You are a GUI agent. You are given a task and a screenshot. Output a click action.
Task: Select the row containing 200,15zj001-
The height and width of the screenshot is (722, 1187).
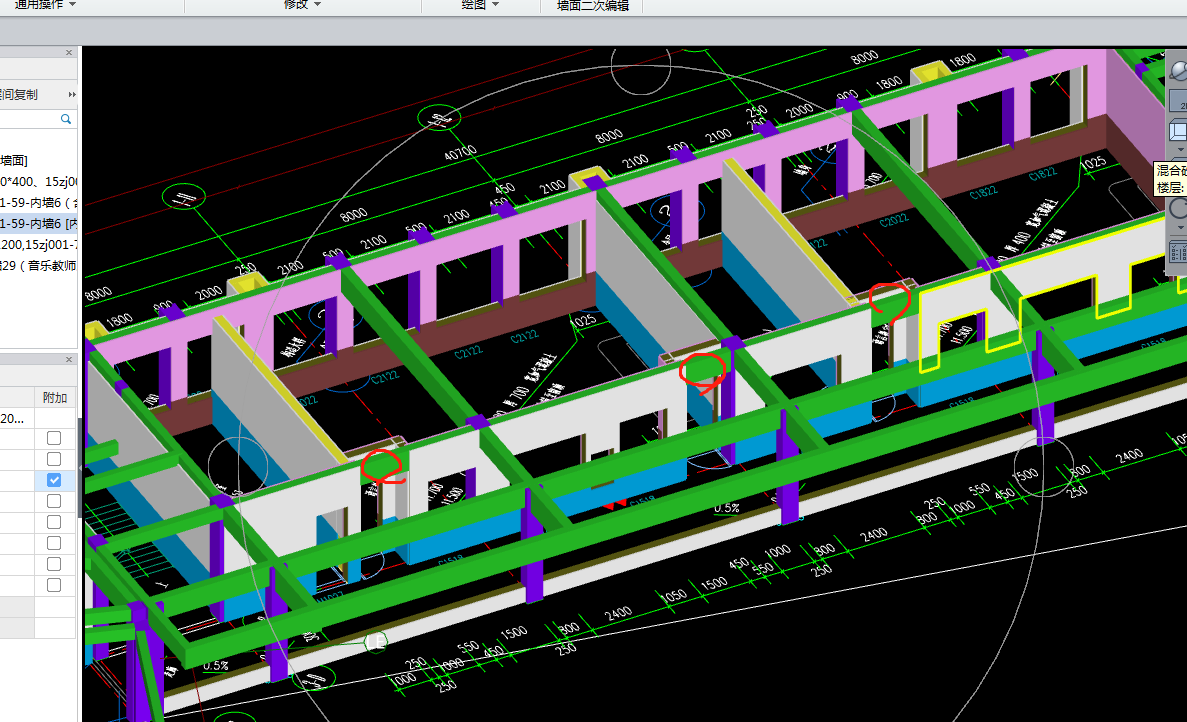click(39, 244)
